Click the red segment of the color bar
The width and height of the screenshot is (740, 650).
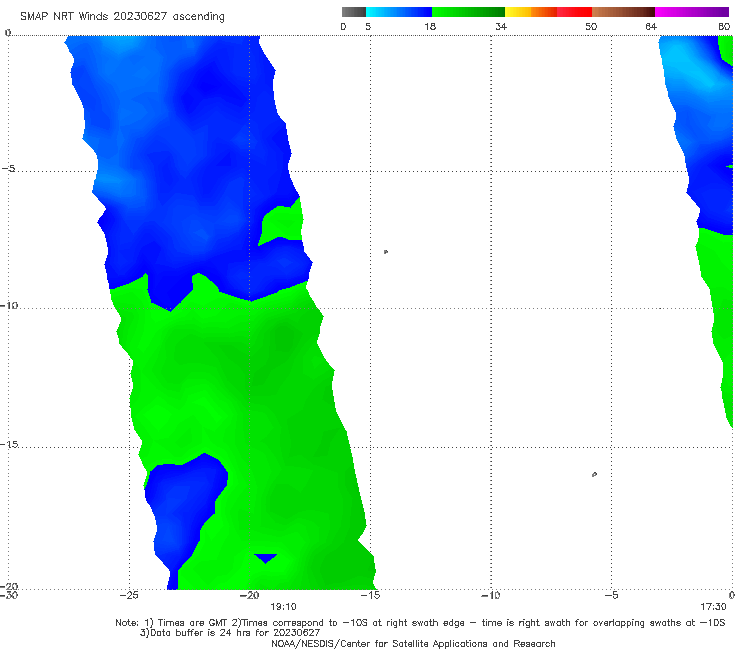point(574,12)
